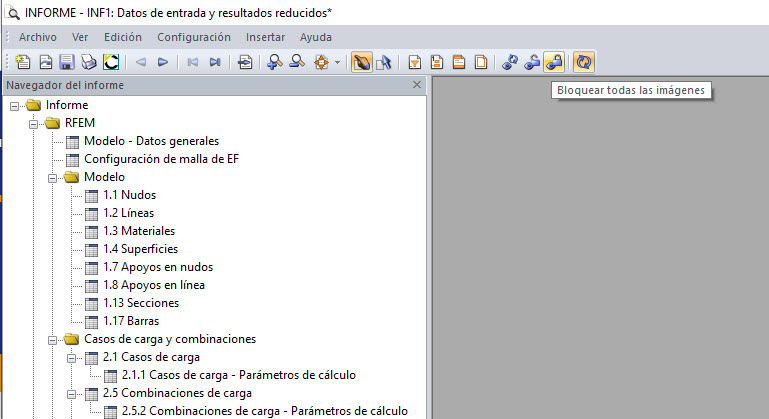
Task: Go to next page with right arrow
Action: tap(163, 62)
